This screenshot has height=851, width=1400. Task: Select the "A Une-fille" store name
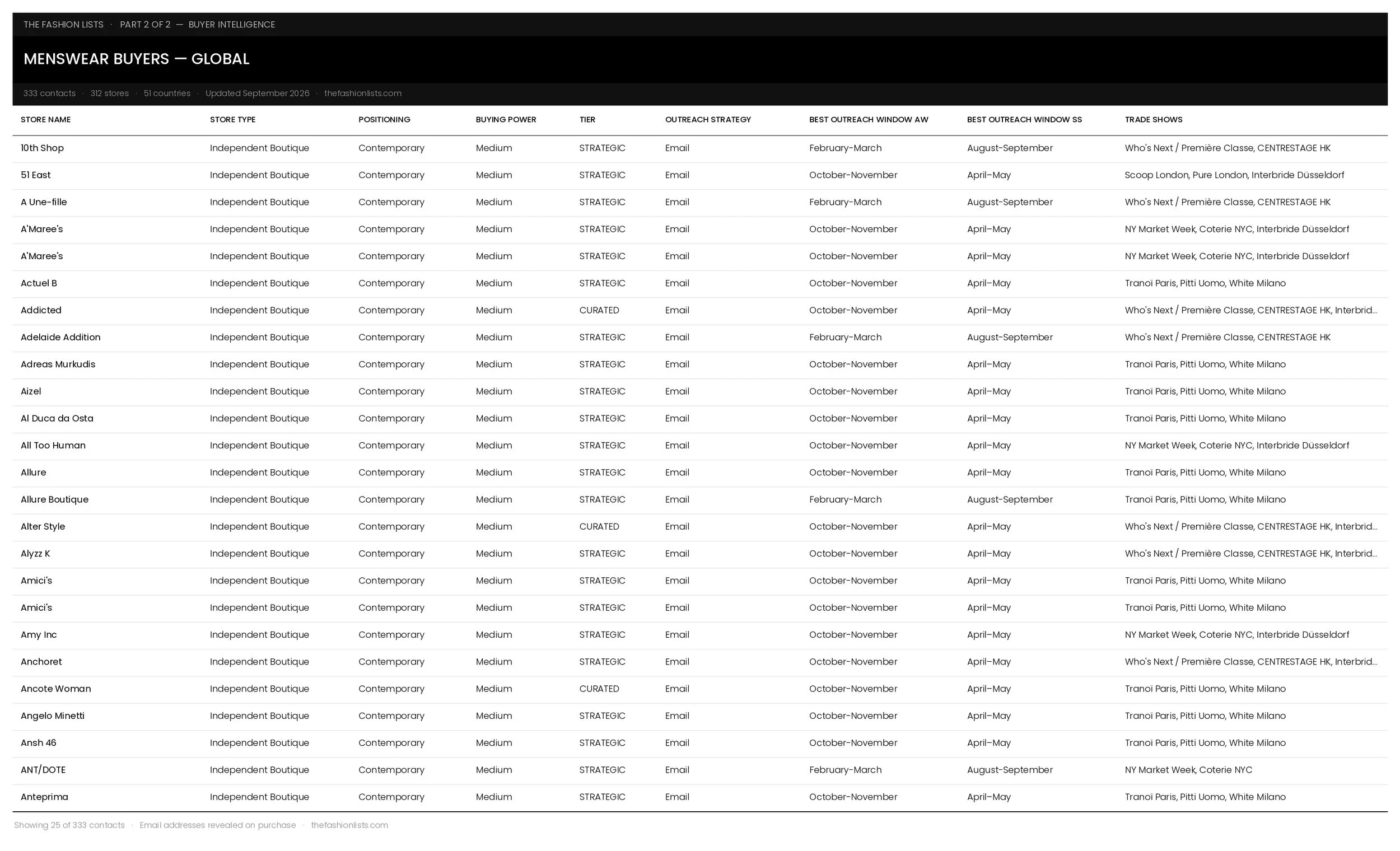pyautogui.click(x=44, y=202)
